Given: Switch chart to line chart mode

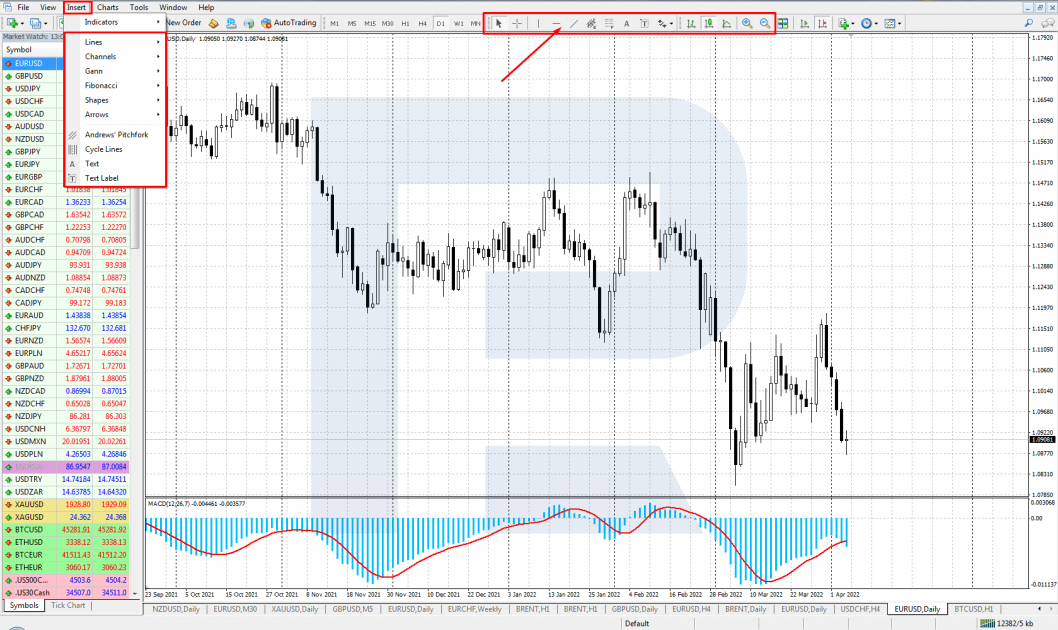Looking at the screenshot, I should (x=727, y=24).
